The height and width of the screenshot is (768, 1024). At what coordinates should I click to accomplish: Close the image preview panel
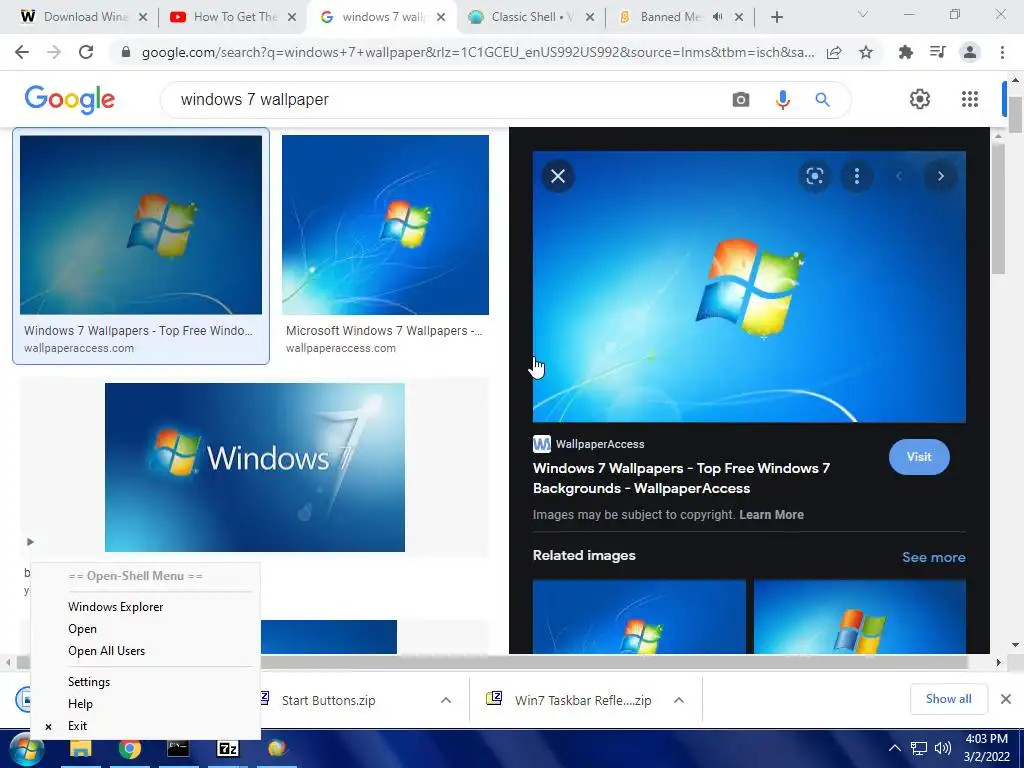[x=558, y=176]
